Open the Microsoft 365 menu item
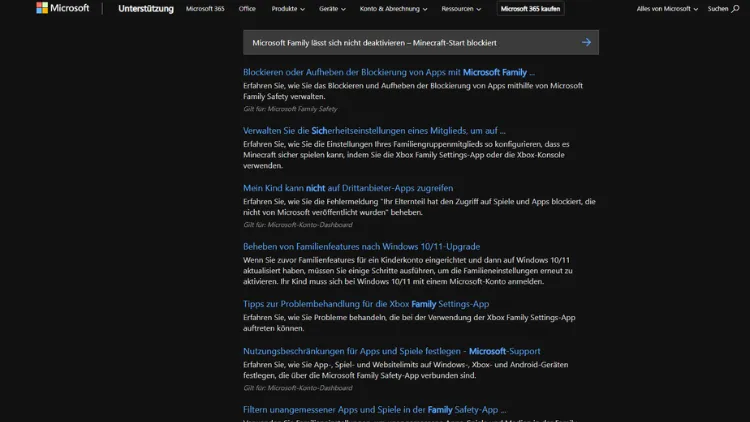The height and width of the screenshot is (422, 750). [205, 9]
